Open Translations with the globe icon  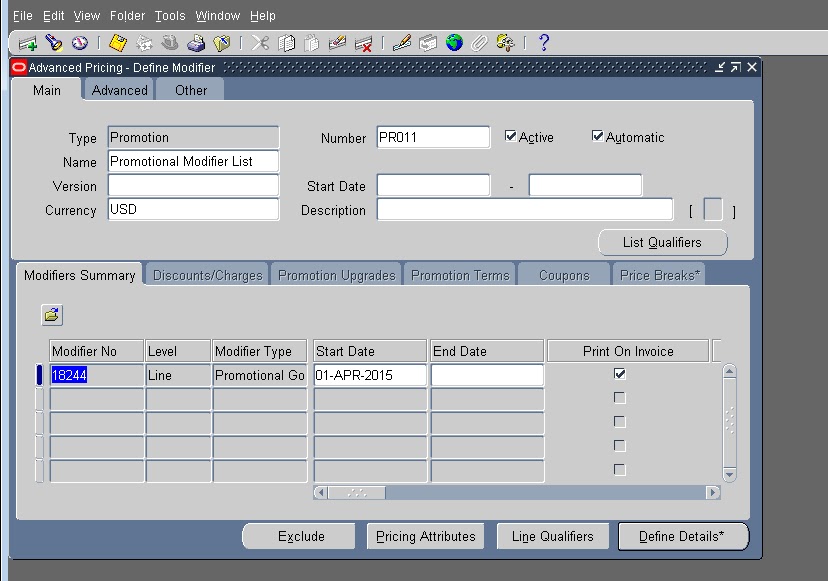coord(454,43)
